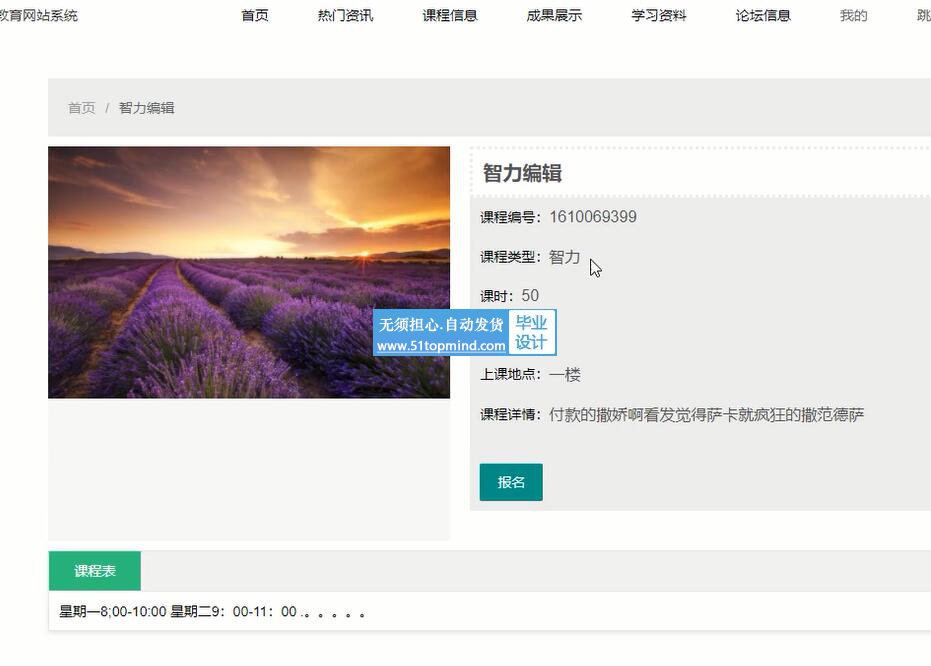This screenshot has height=666, width=931.
Task: Click the lavender field course image
Action: (249, 272)
